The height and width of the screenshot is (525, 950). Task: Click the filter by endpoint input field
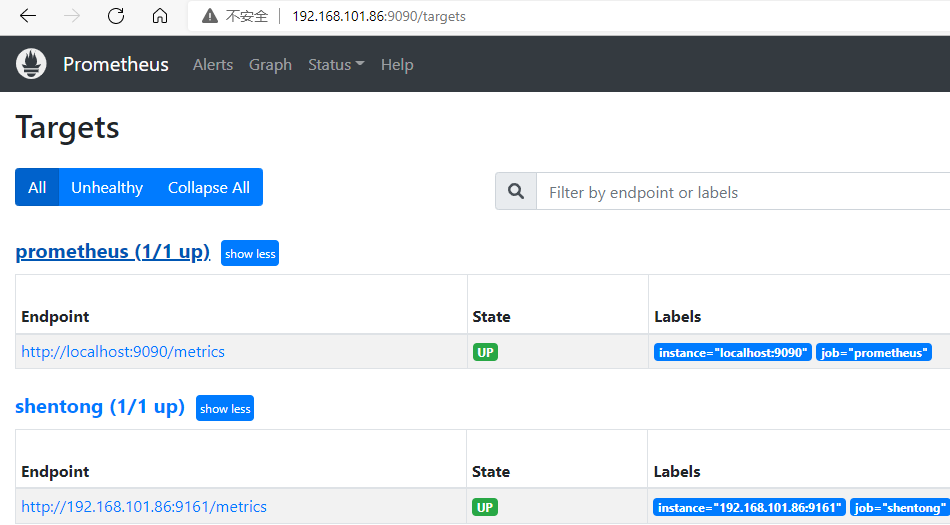(740, 192)
